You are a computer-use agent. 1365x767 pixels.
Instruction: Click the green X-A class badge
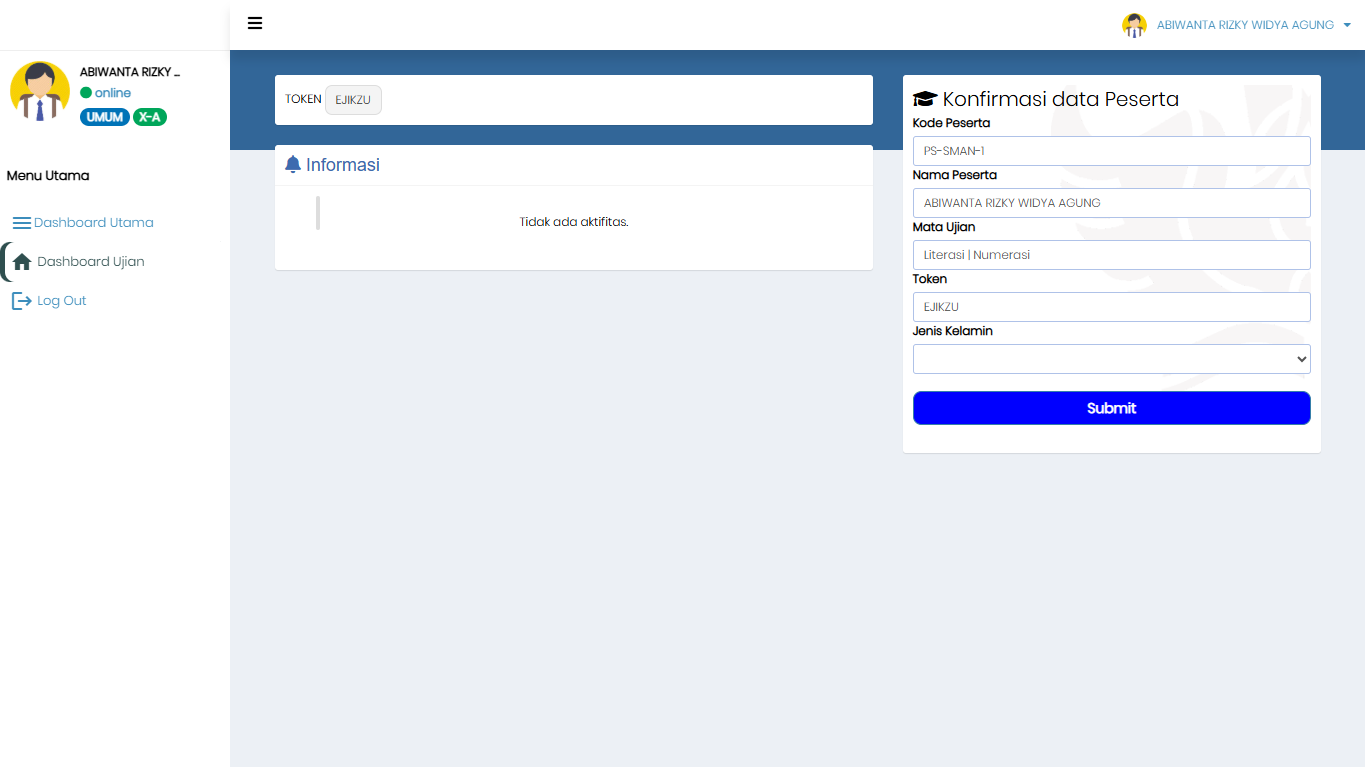point(150,117)
